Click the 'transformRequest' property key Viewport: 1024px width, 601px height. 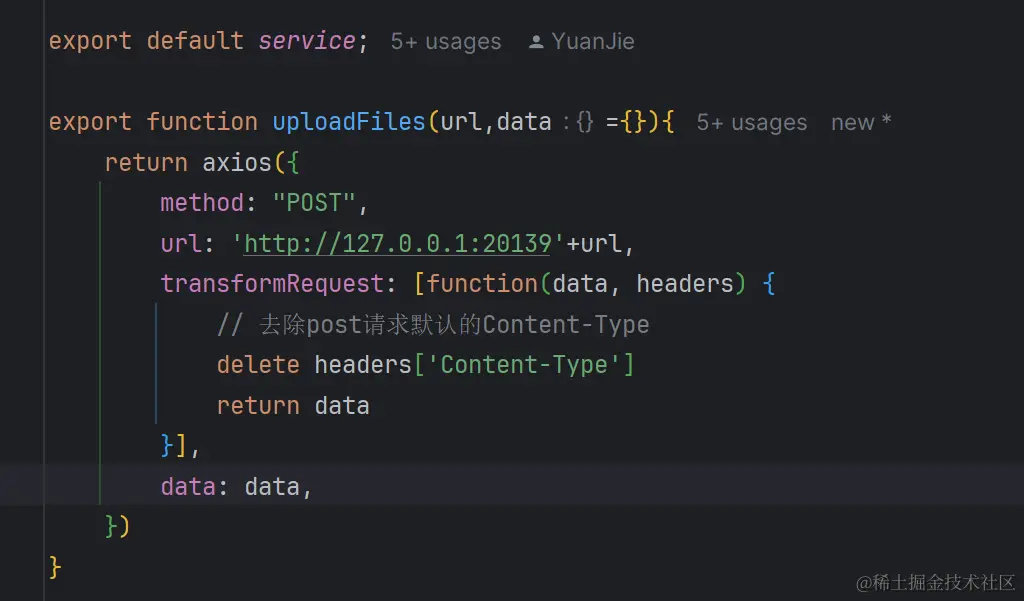click(272, 284)
